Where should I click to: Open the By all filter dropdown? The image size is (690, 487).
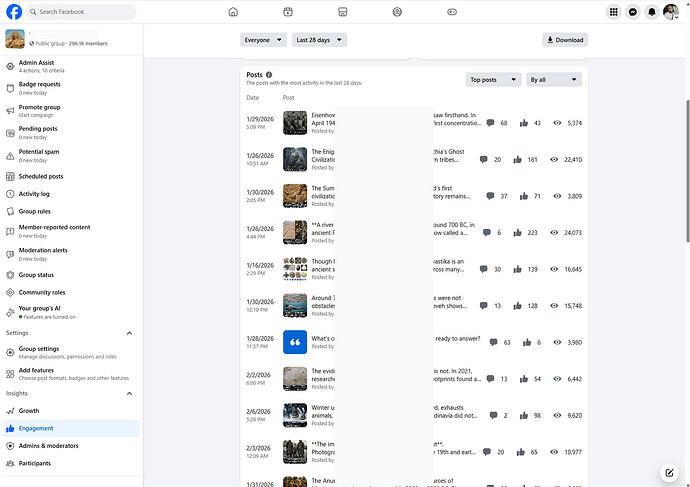point(553,79)
